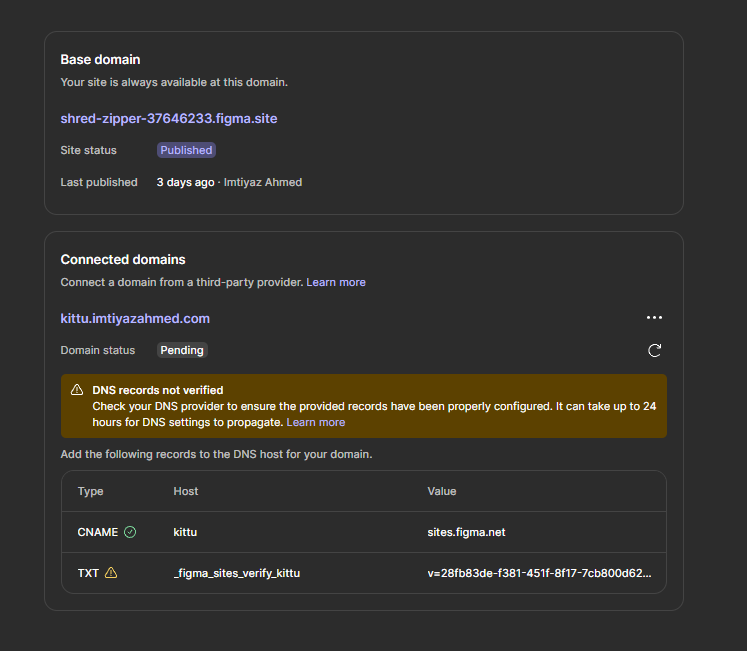Click the TXT record type label
This screenshot has width=747, height=651.
(x=88, y=573)
